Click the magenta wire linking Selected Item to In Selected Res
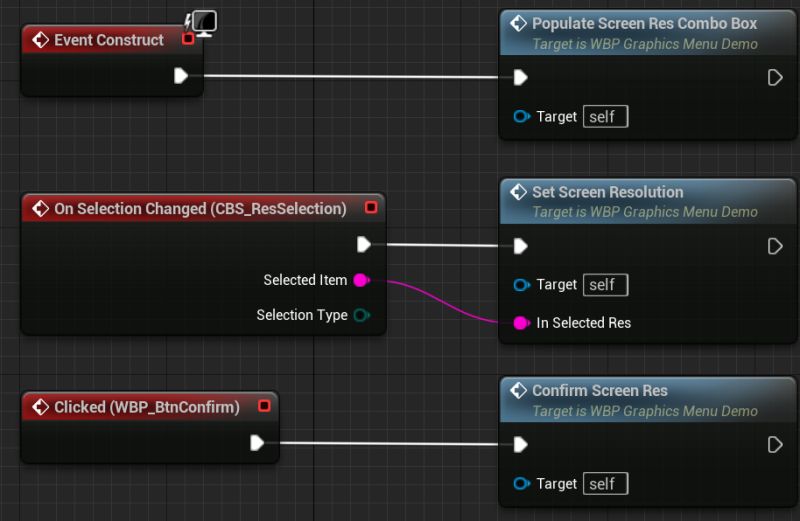 coord(439,300)
